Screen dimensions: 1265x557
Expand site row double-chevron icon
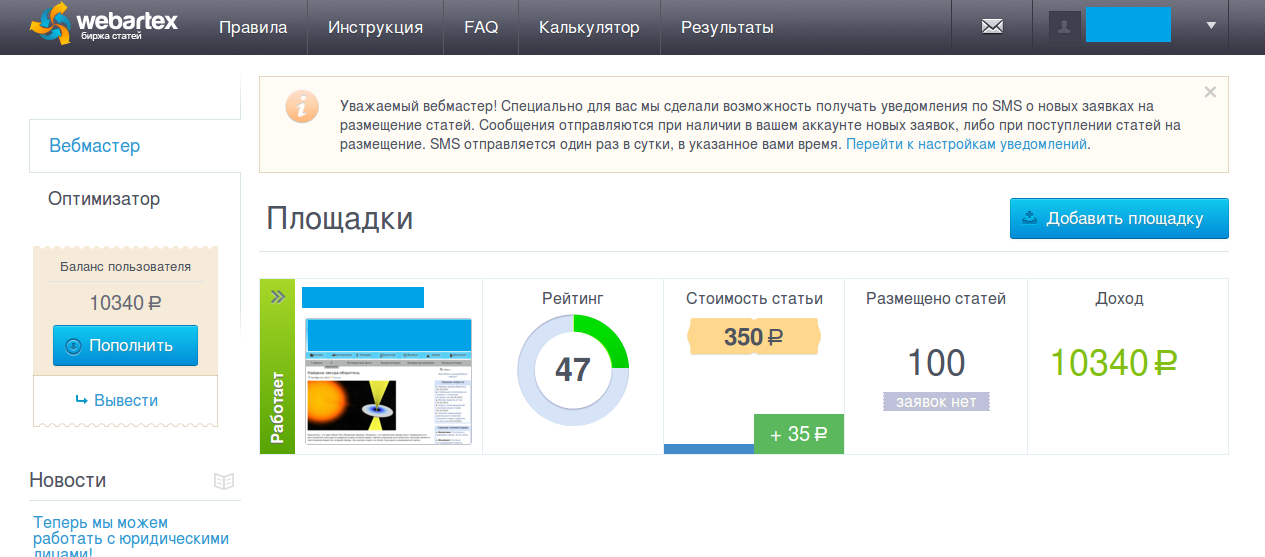click(278, 297)
